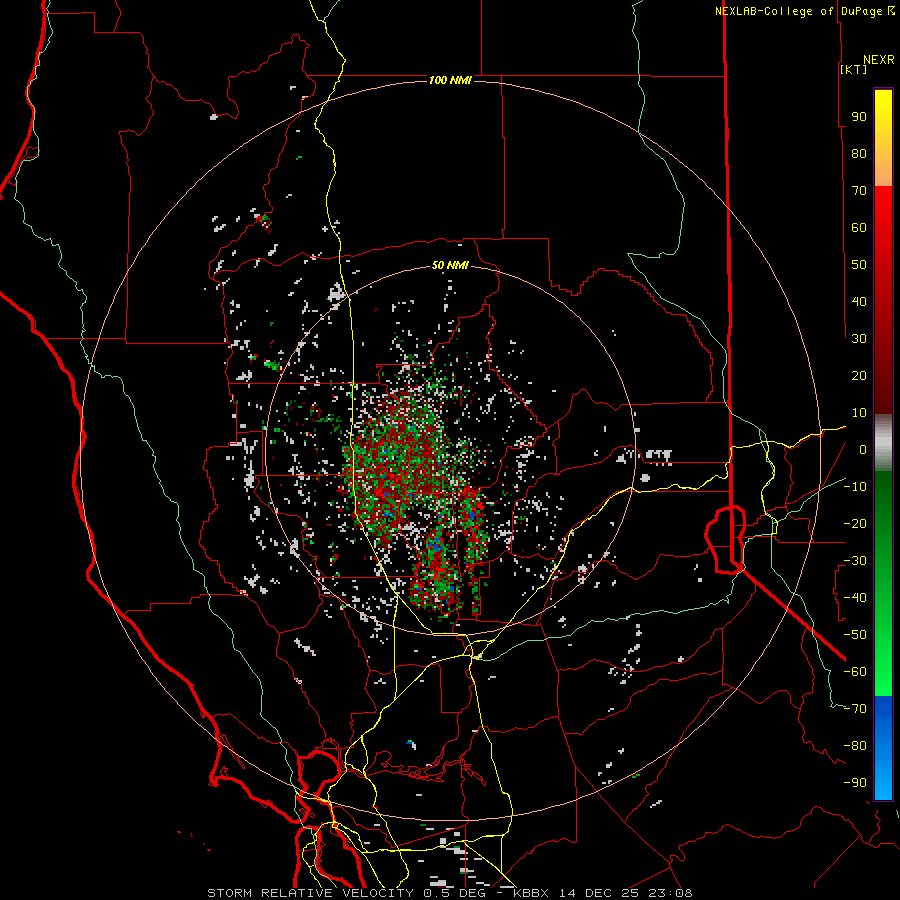Click the [KT] units label above color bar
Screen dimensions: 900x900
[x=853, y=69]
